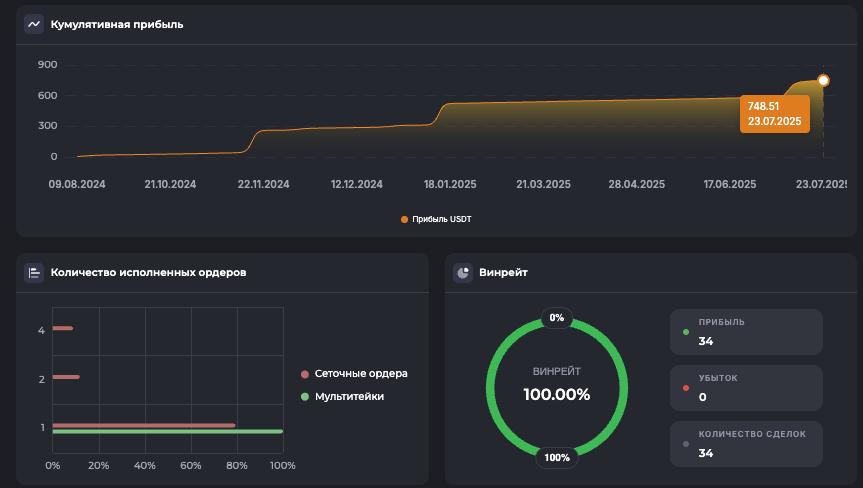Click the gray dot in КОЛИЧЕСТВО СДЕЛОК card
Image resolution: width=863 pixels, height=488 pixels.
[685, 444]
